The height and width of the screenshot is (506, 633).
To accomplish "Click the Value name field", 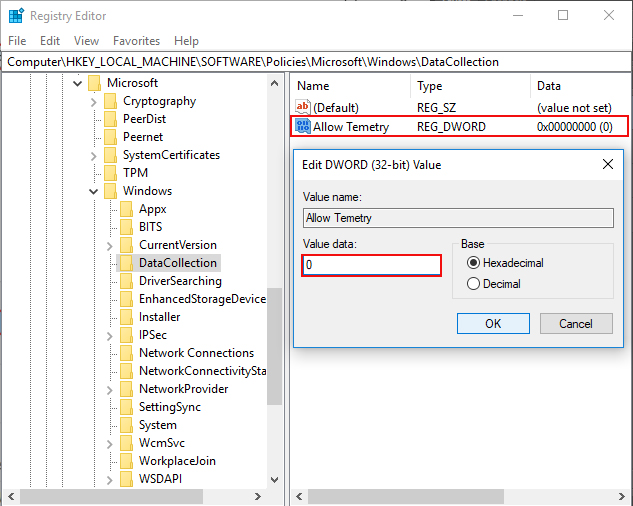I will coord(458,218).
